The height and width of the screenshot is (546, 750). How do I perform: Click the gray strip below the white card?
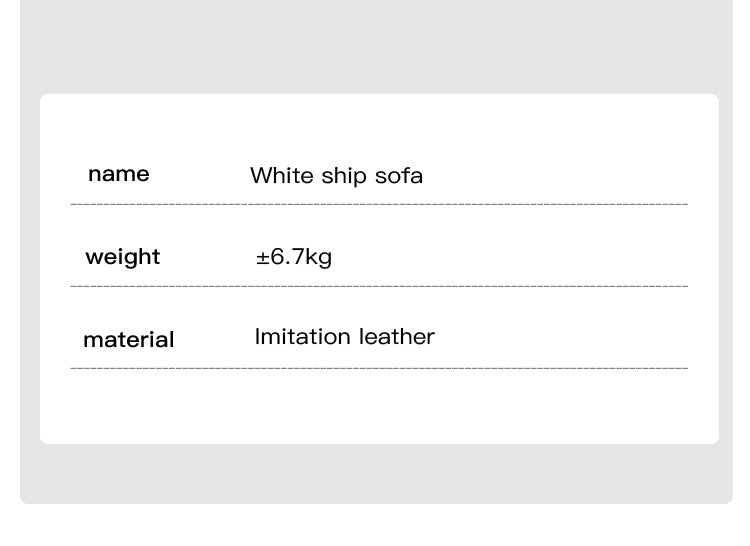pos(379,473)
